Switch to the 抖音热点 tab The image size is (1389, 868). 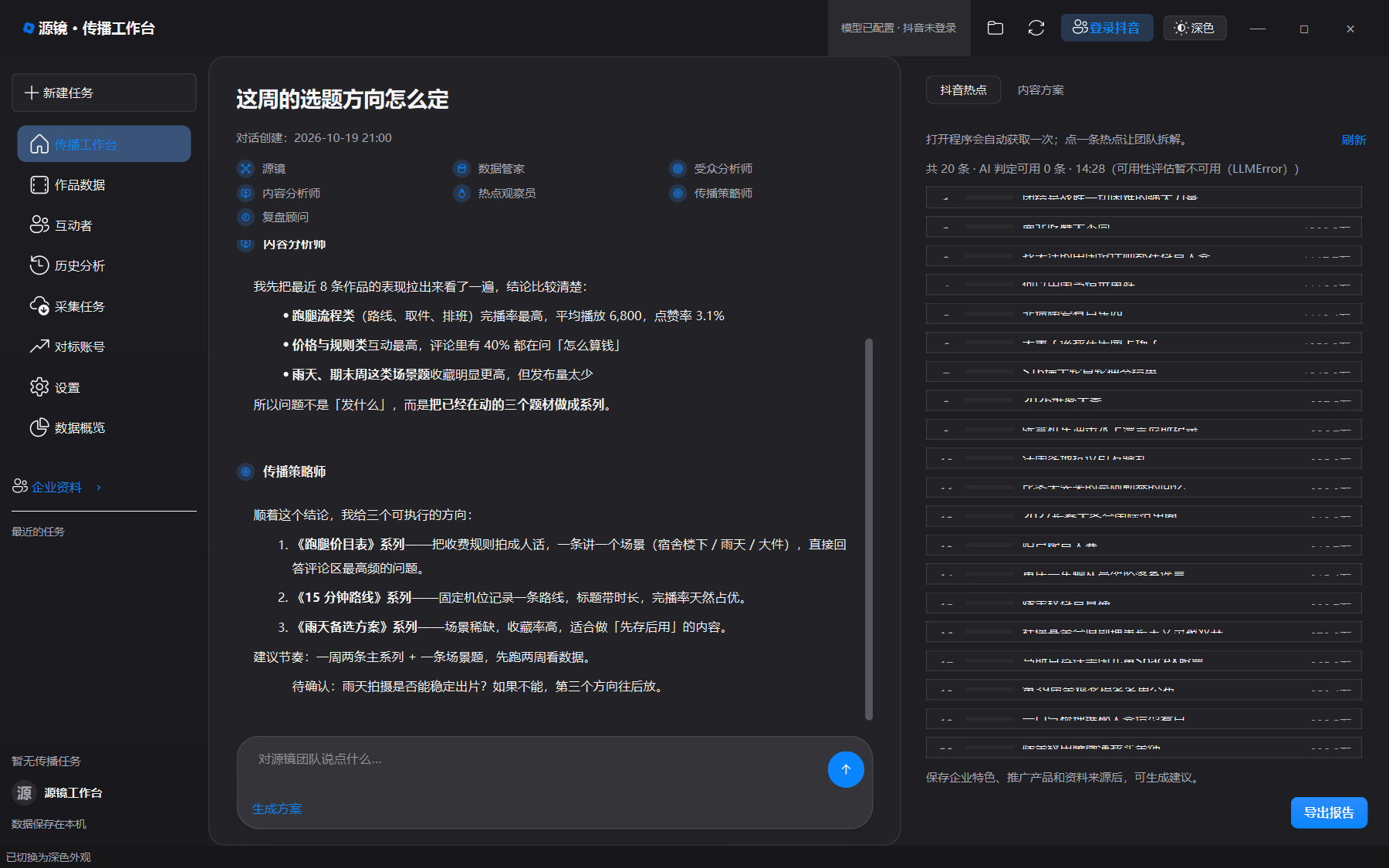coord(963,90)
